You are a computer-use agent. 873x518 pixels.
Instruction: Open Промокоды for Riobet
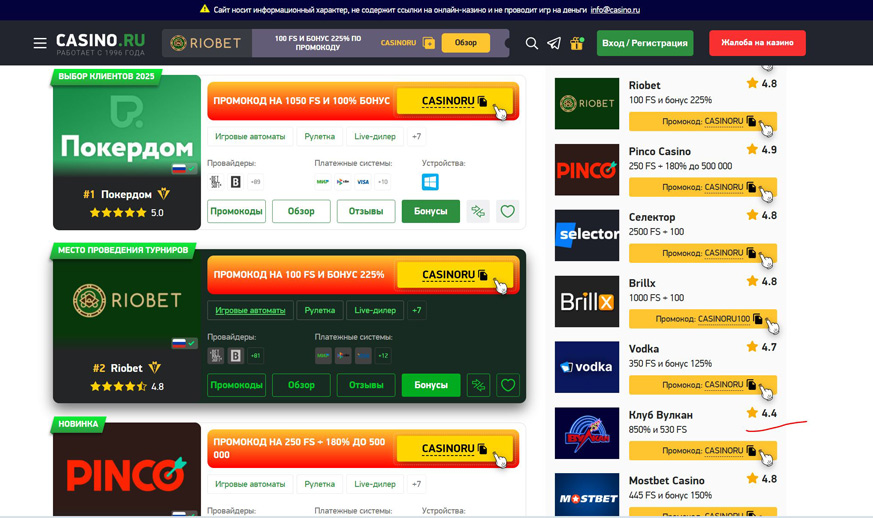tap(236, 385)
